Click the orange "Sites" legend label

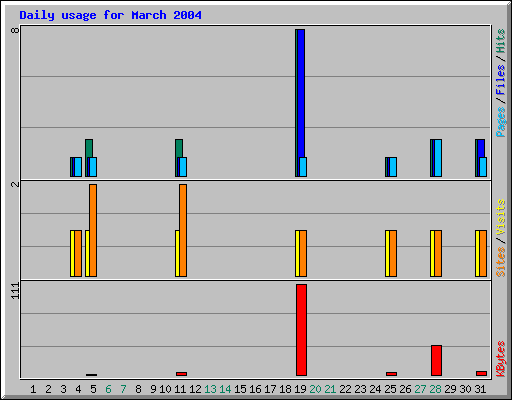click(500, 262)
